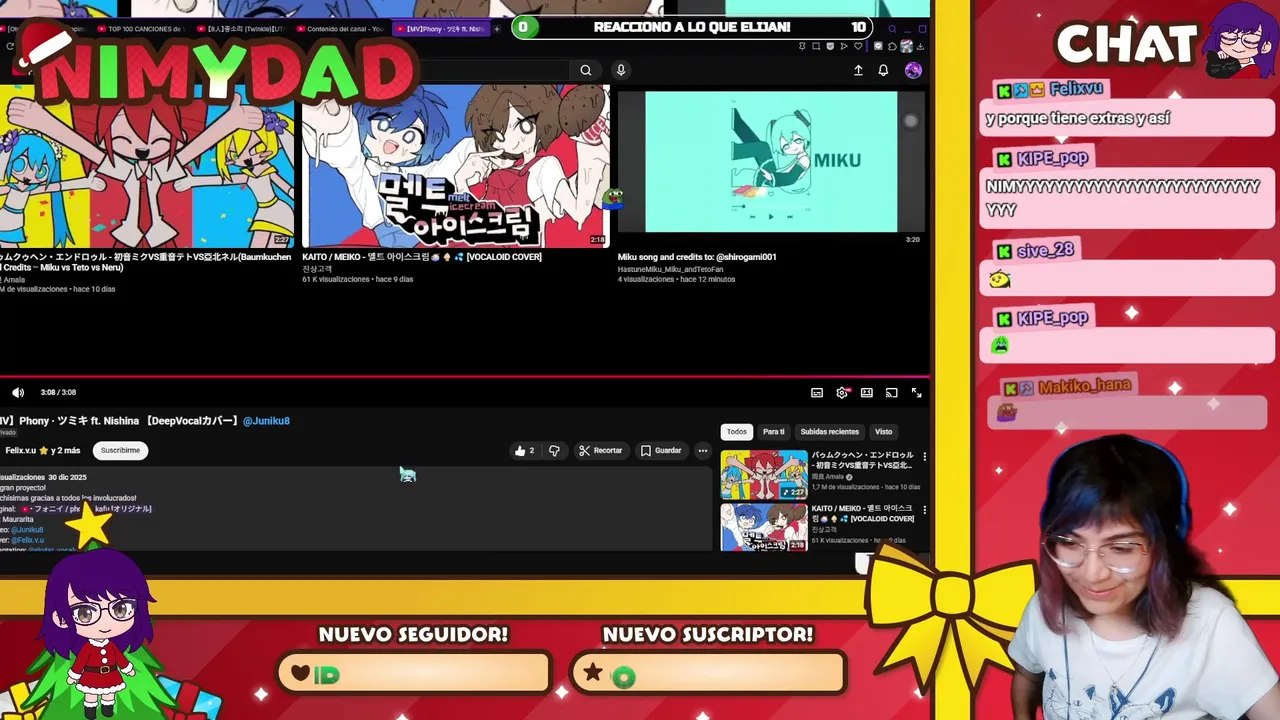Viewport: 1280px width, 720px height.
Task: Start voice search with the microphone icon
Action: [621, 70]
